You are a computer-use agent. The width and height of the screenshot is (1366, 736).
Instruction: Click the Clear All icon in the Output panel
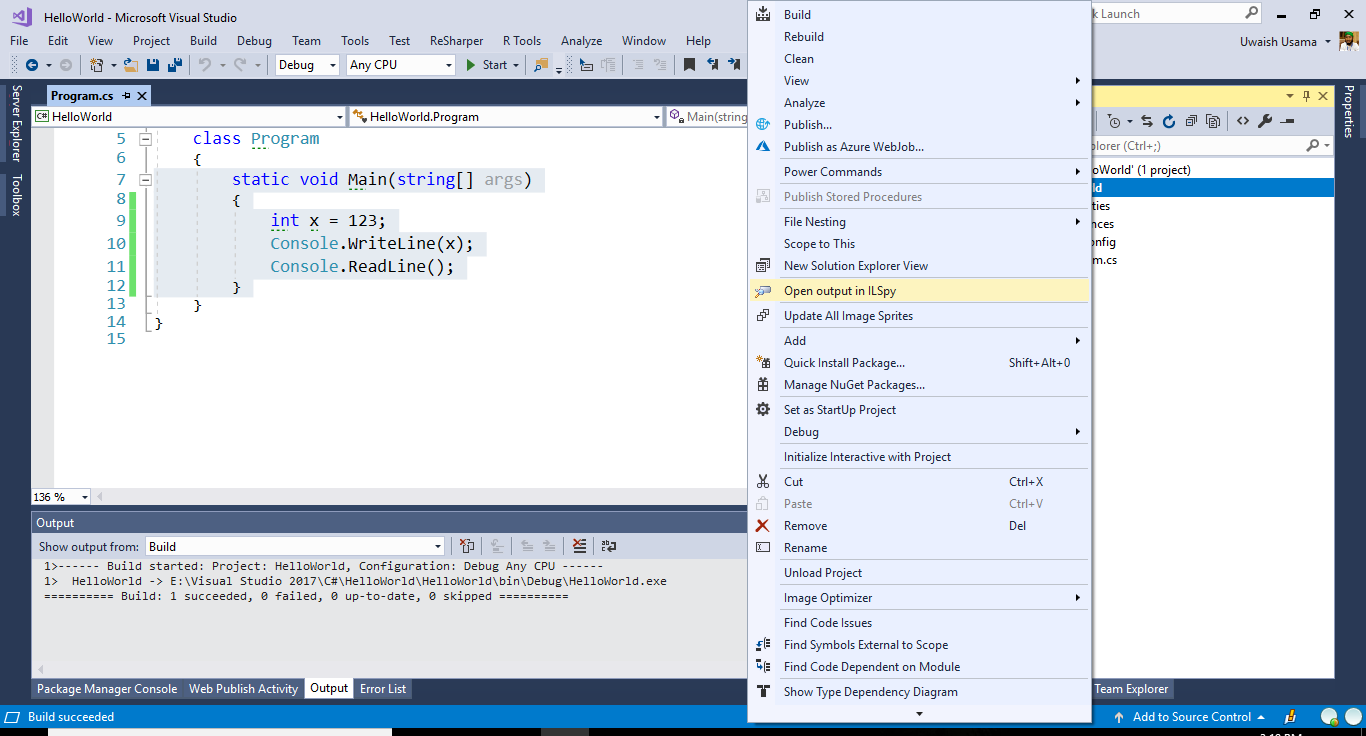tap(579, 546)
